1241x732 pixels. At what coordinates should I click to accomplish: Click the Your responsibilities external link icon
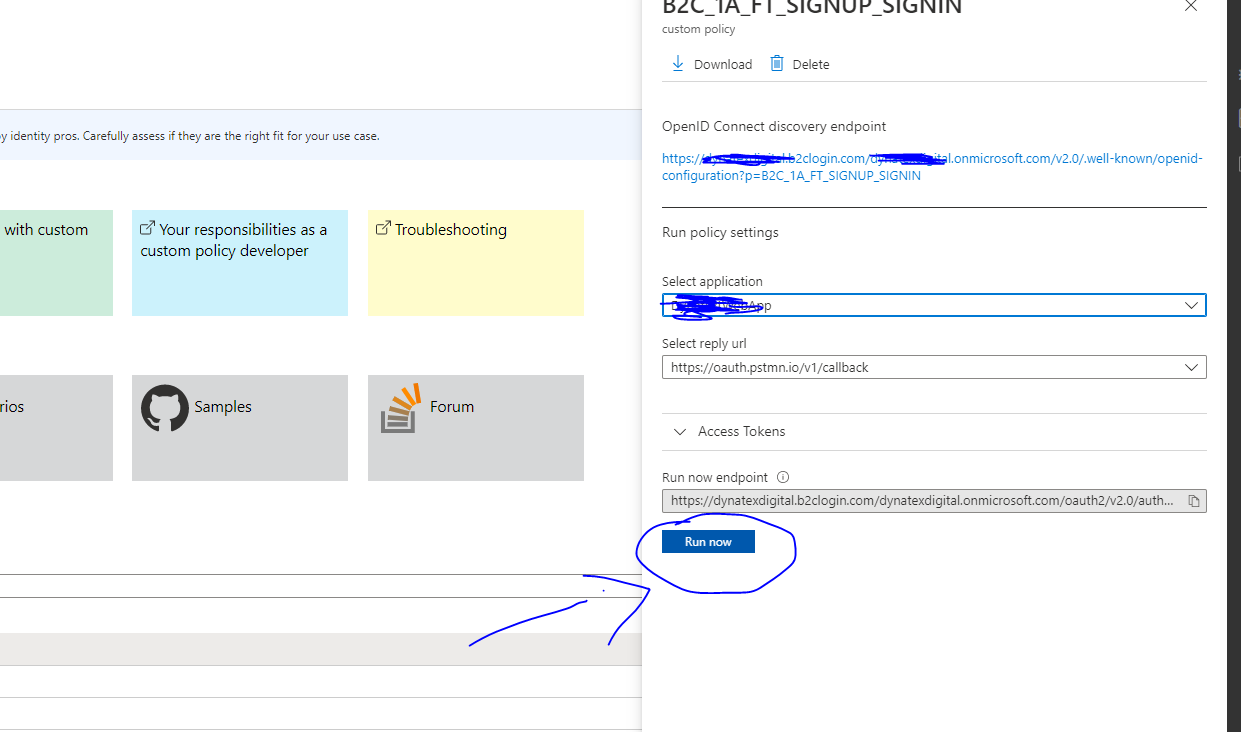click(x=147, y=229)
